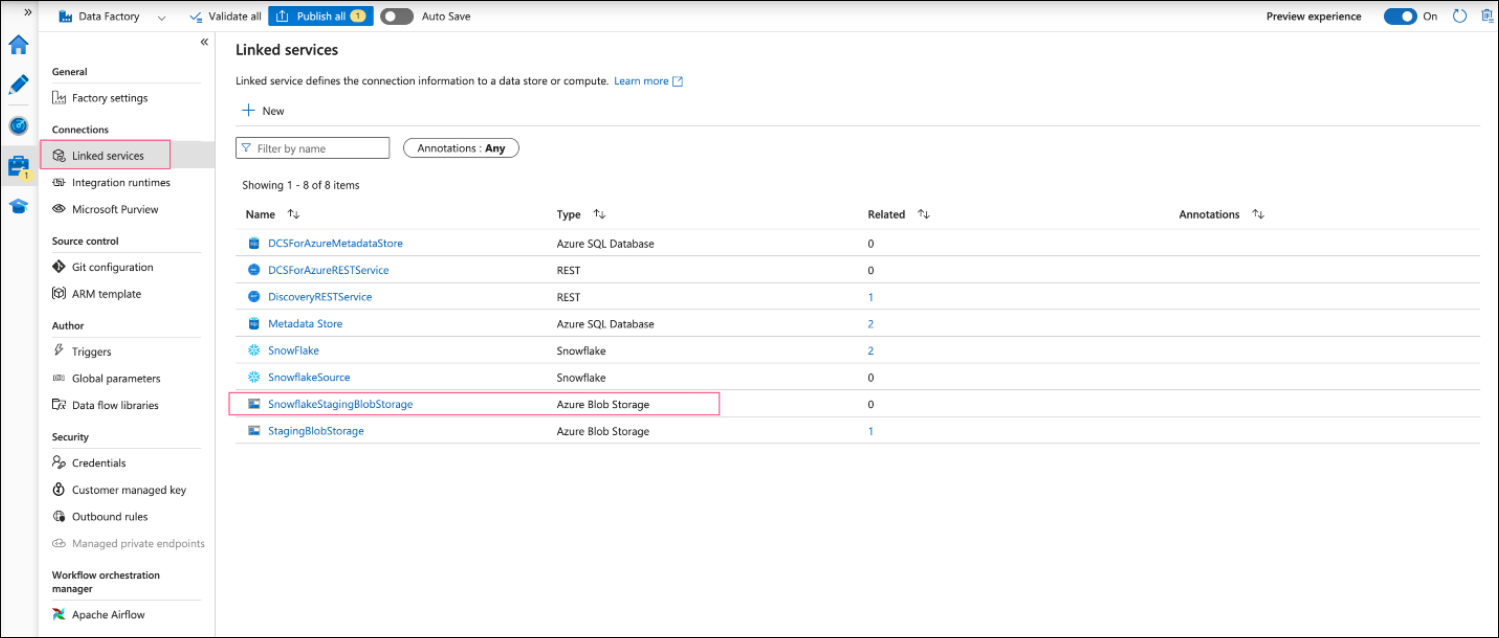This screenshot has height=638, width=1499.
Task: Click the Refresh icon in top bar
Action: click(x=1459, y=16)
